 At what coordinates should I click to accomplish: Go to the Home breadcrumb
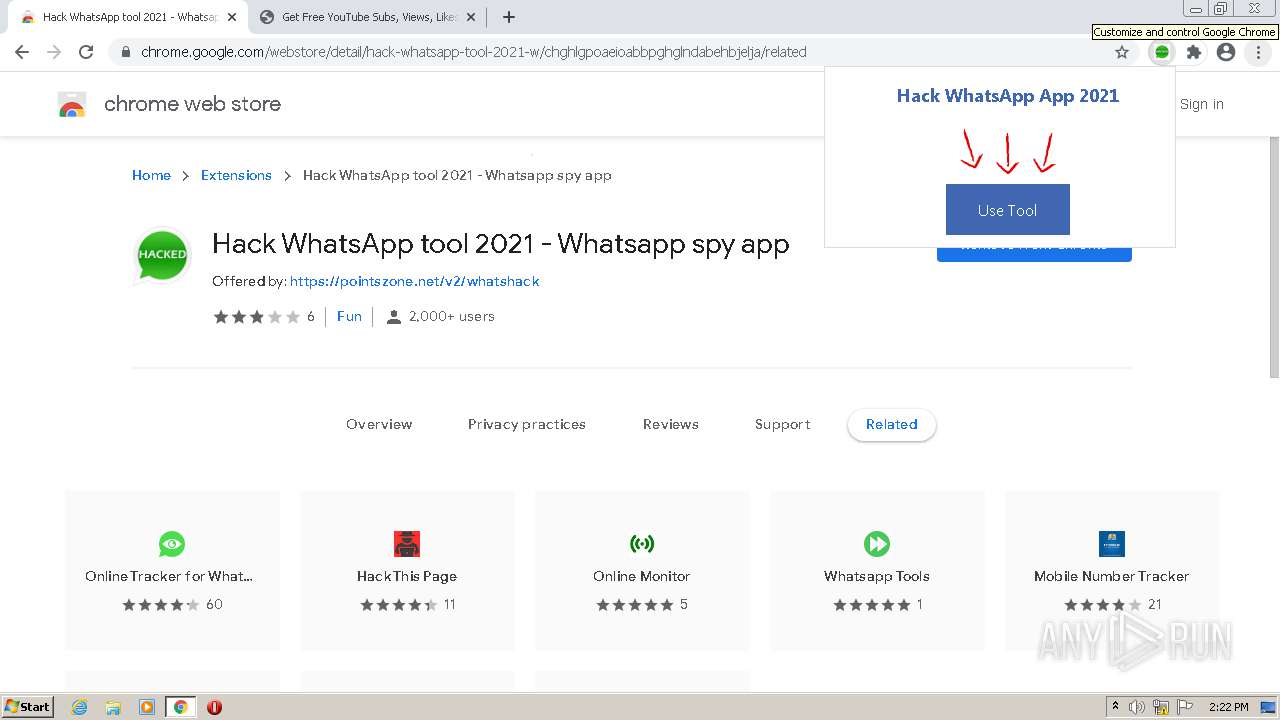tap(151, 175)
